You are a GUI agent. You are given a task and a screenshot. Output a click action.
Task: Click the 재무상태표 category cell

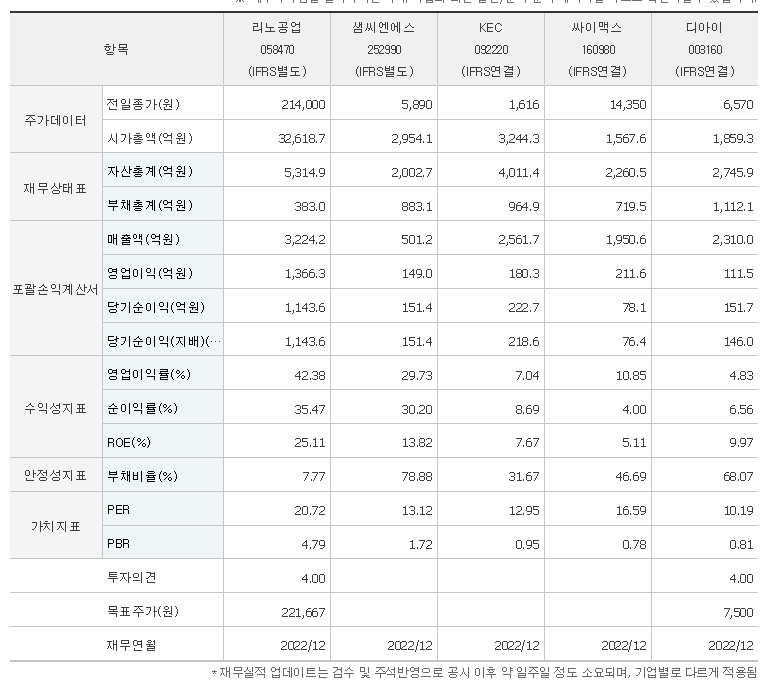tap(55, 188)
